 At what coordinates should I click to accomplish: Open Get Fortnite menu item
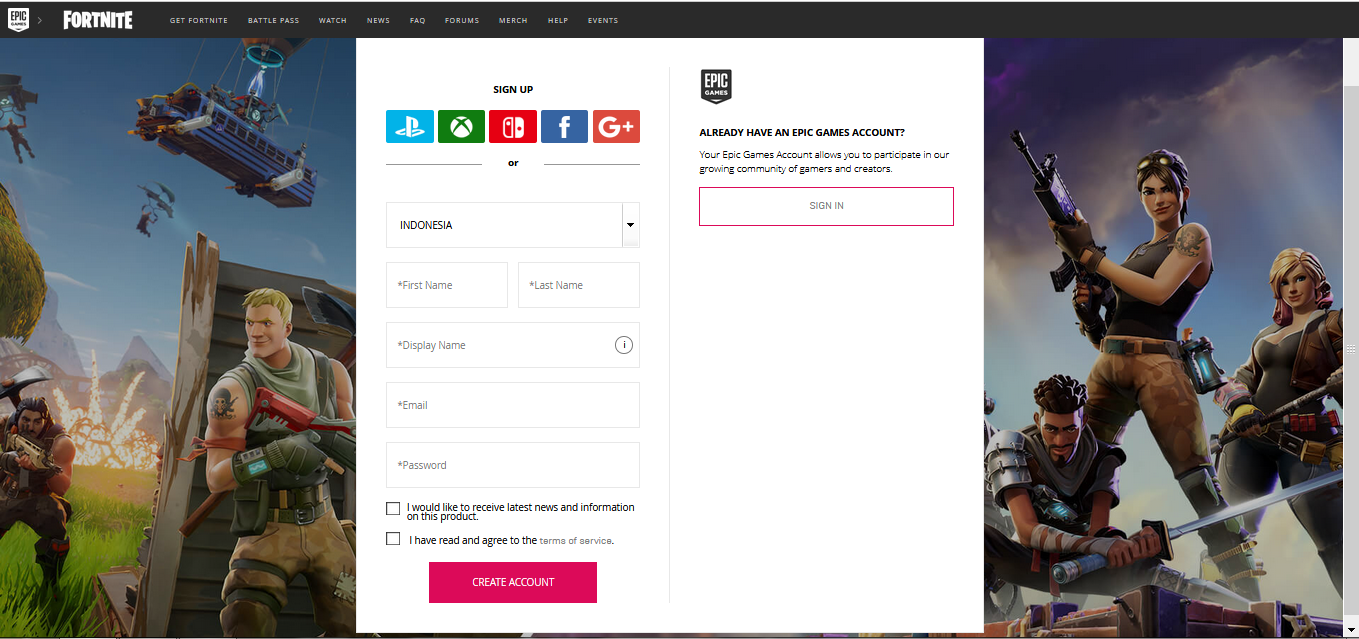[199, 21]
